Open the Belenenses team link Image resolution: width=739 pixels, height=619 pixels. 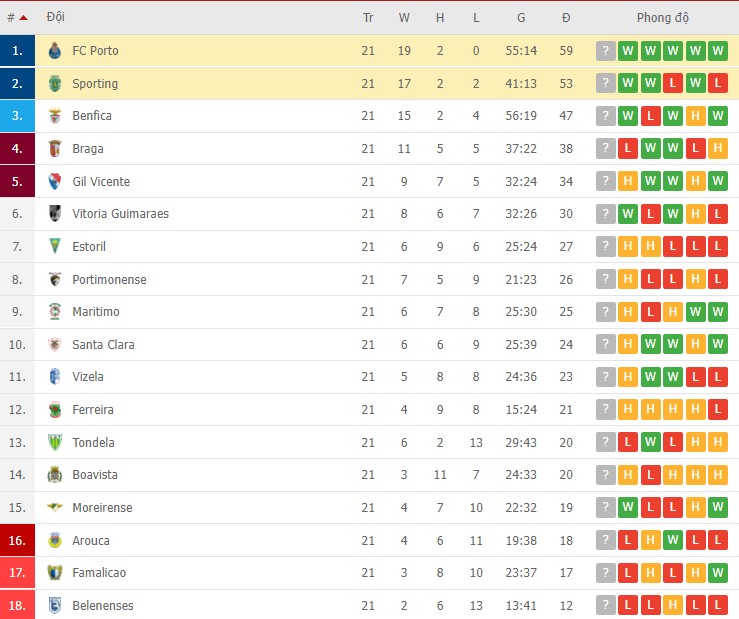102,606
